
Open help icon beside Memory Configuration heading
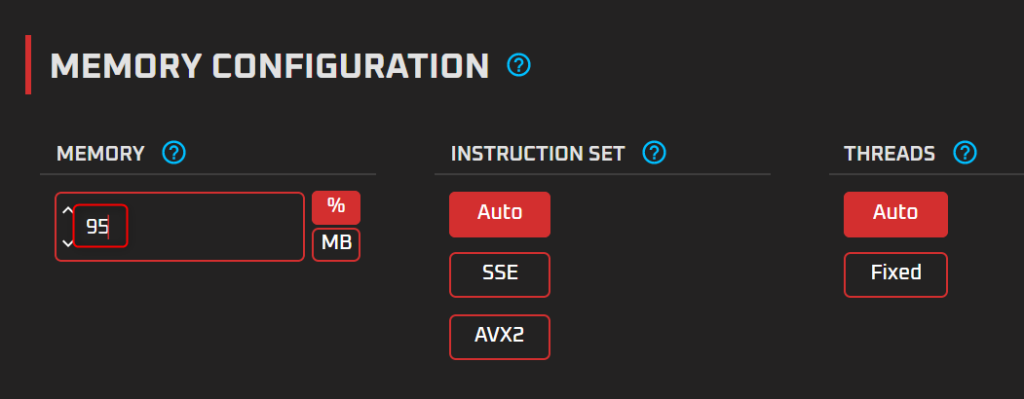coord(519,65)
